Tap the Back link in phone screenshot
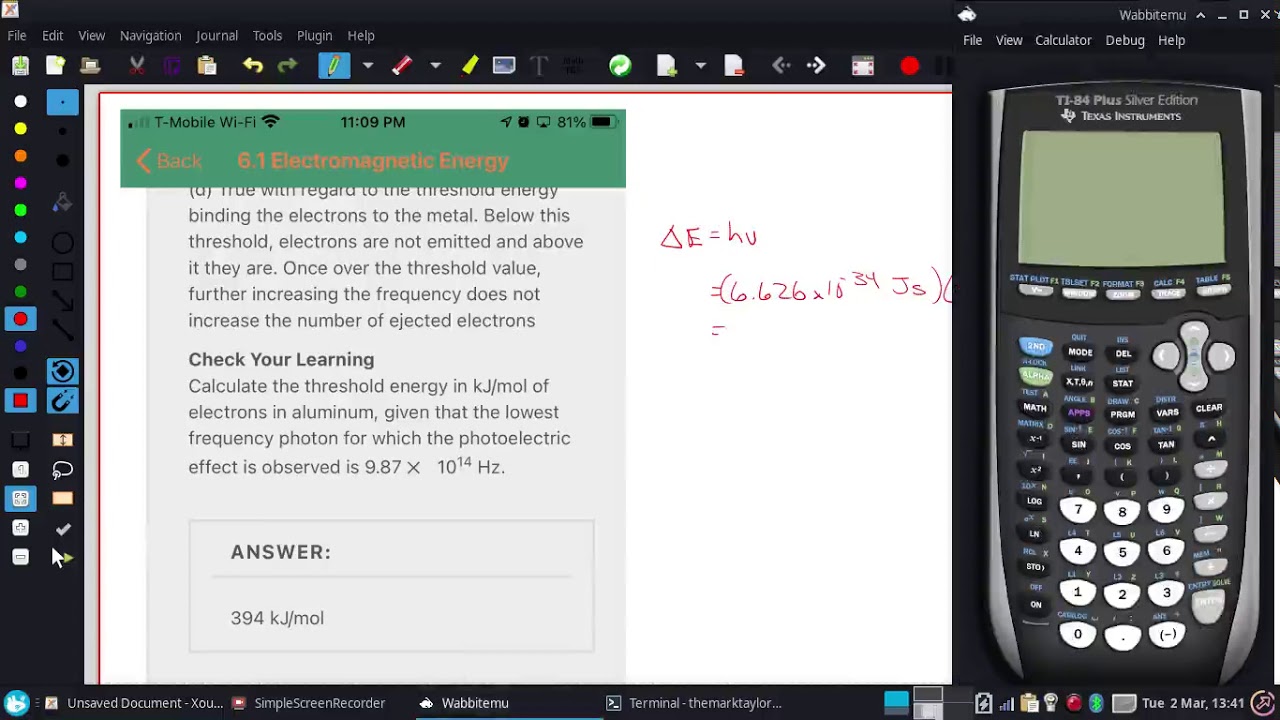1280x720 pixels. coord(169,161)
